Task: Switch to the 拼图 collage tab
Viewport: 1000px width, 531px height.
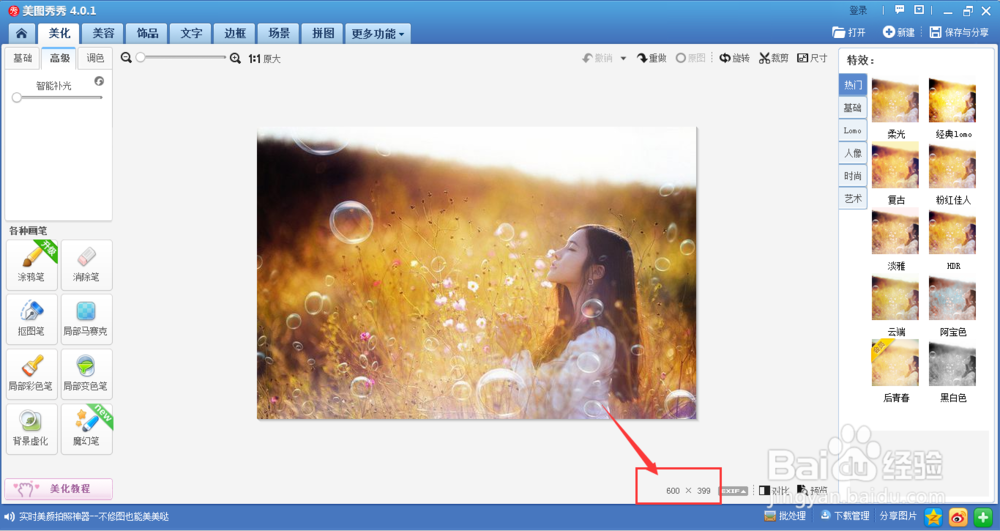Action: [323, 33]
